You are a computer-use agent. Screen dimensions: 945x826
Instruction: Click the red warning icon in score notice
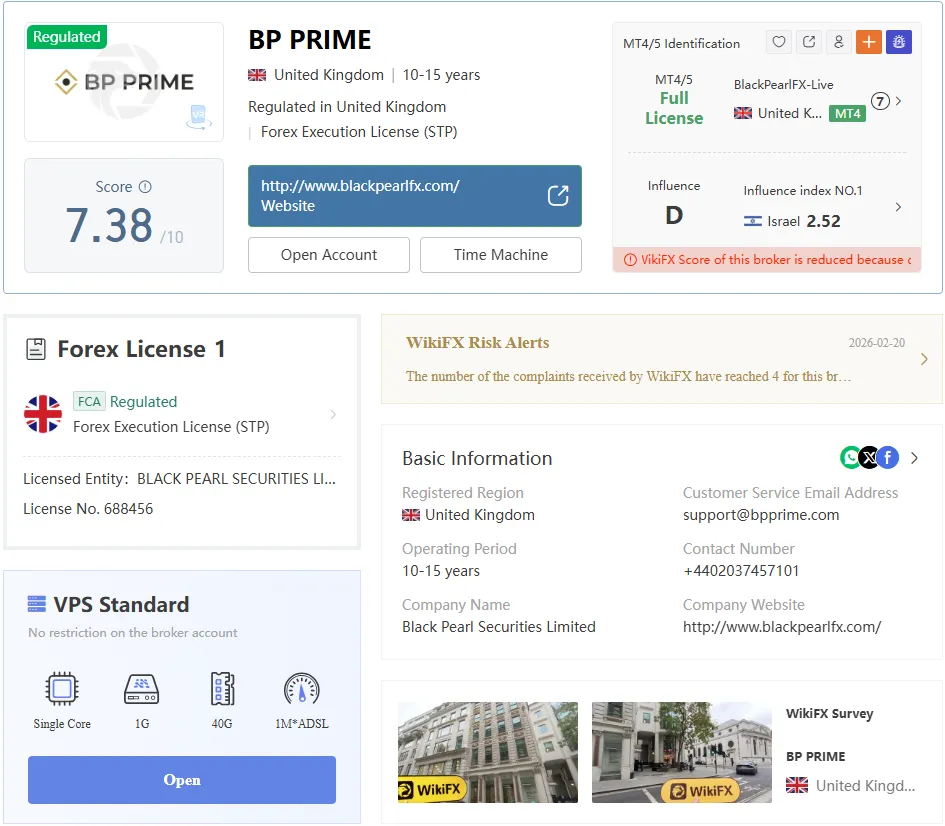630,260
